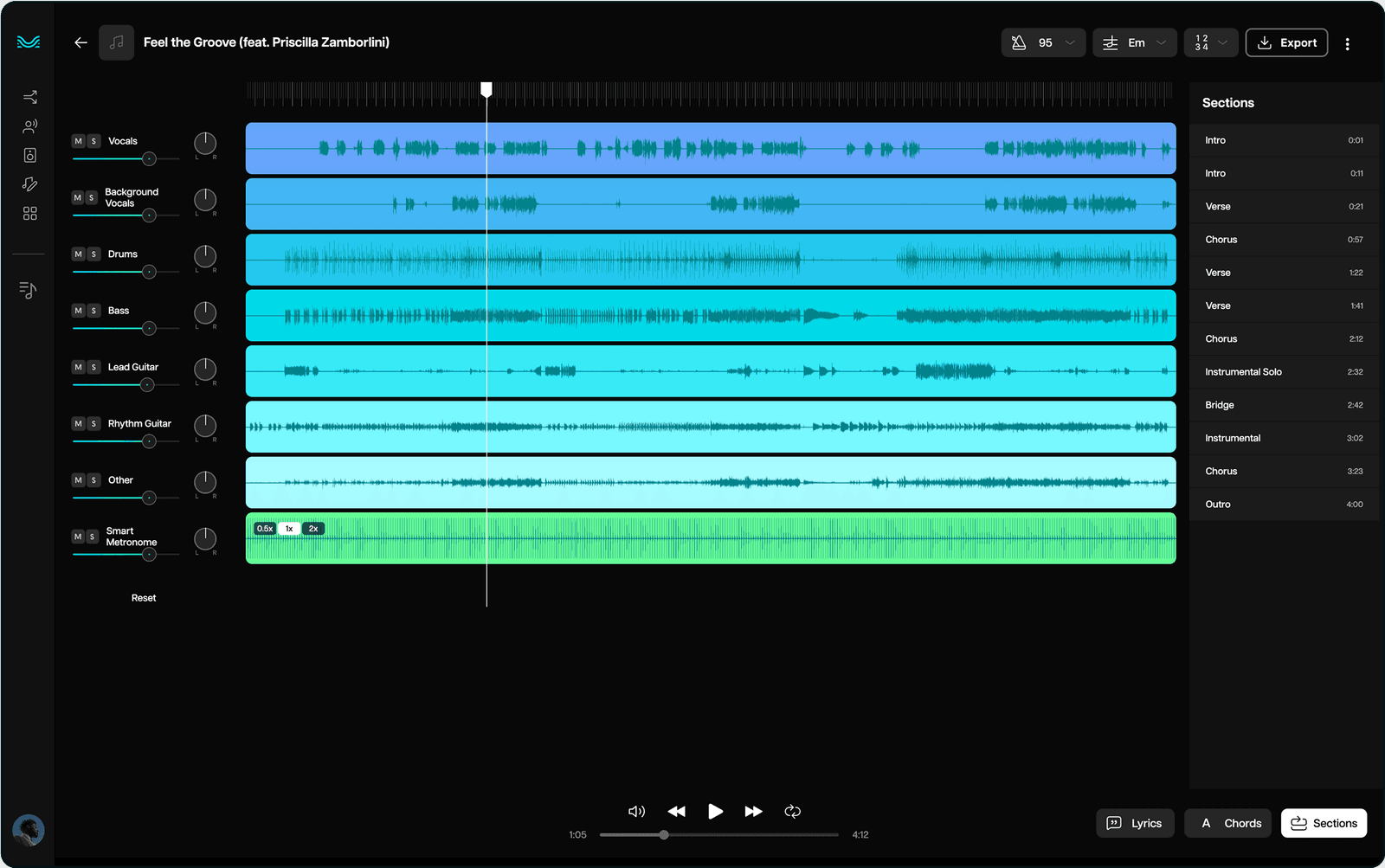
Task: Mute the Vocals track
Action: (x=79, y=141)
